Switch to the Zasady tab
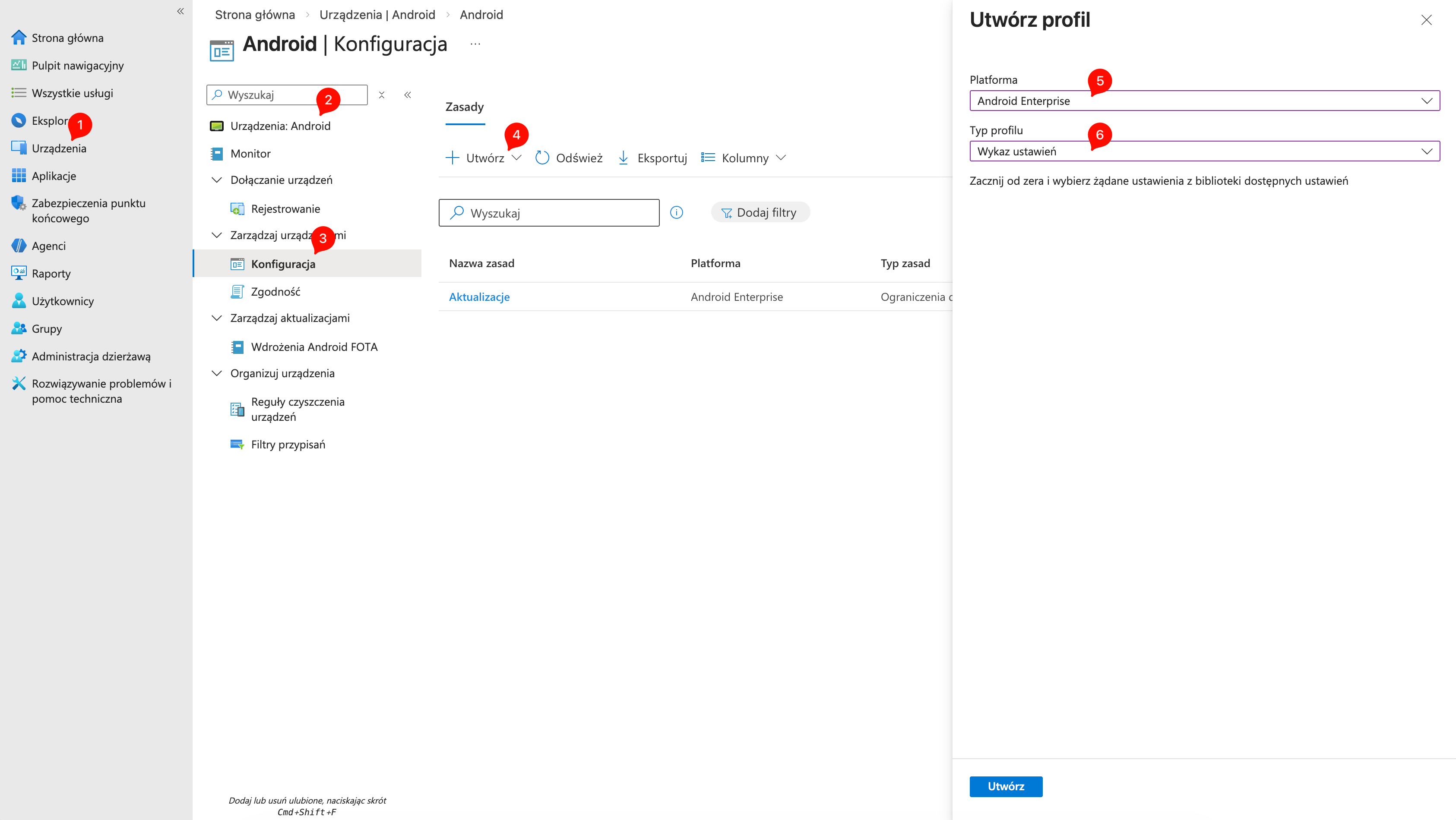 tap(464, 106)
